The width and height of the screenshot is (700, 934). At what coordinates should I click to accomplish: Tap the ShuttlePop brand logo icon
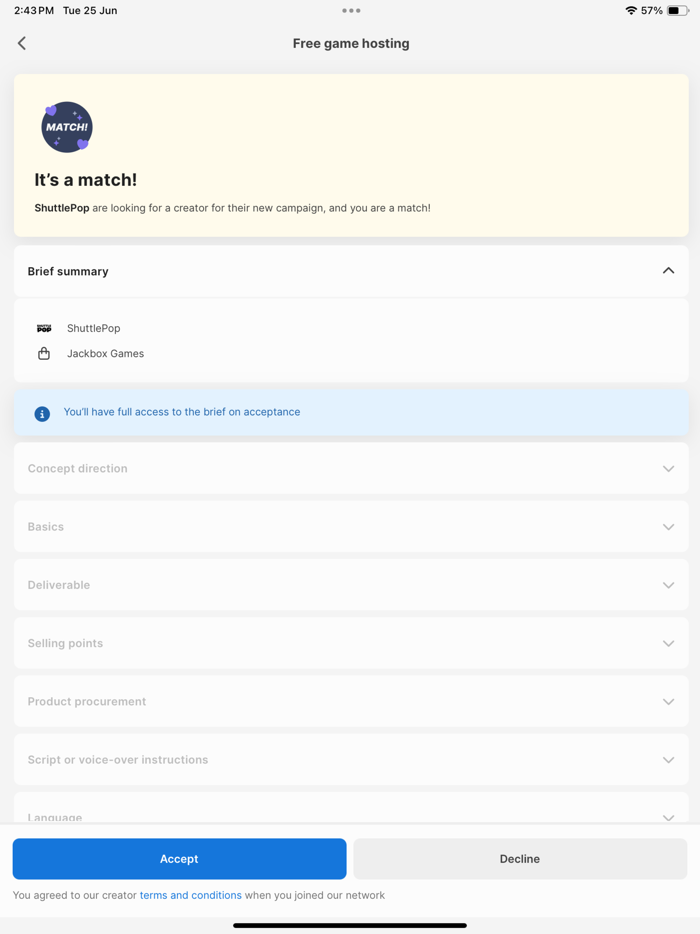coord(44,328)
